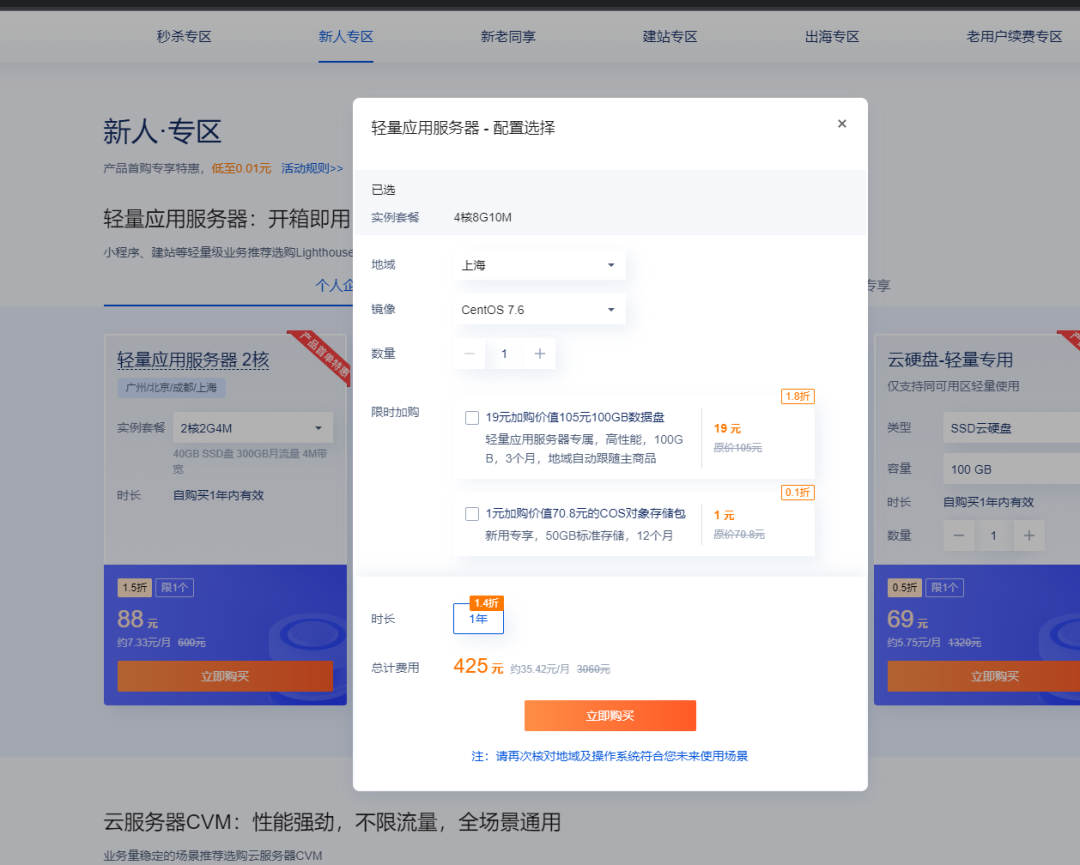Screen dimensions: 1080x865
Task: Open the 活动规则>> link
Action: 311,169
